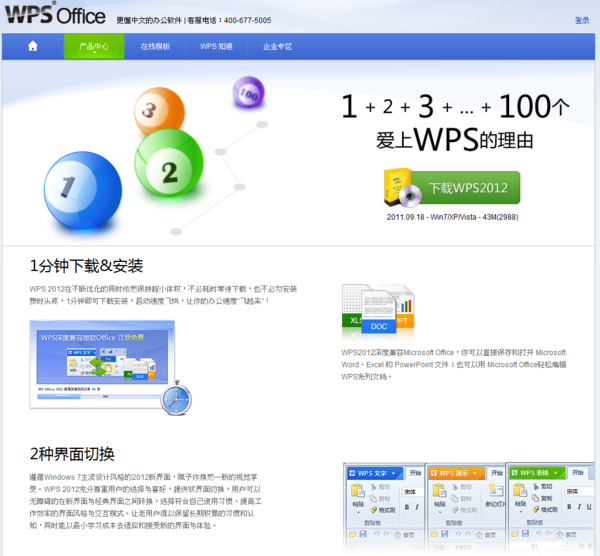Viewport: 600px width, 556px height.
Task: Click the green number 2 ball
Action: (169, 163)
